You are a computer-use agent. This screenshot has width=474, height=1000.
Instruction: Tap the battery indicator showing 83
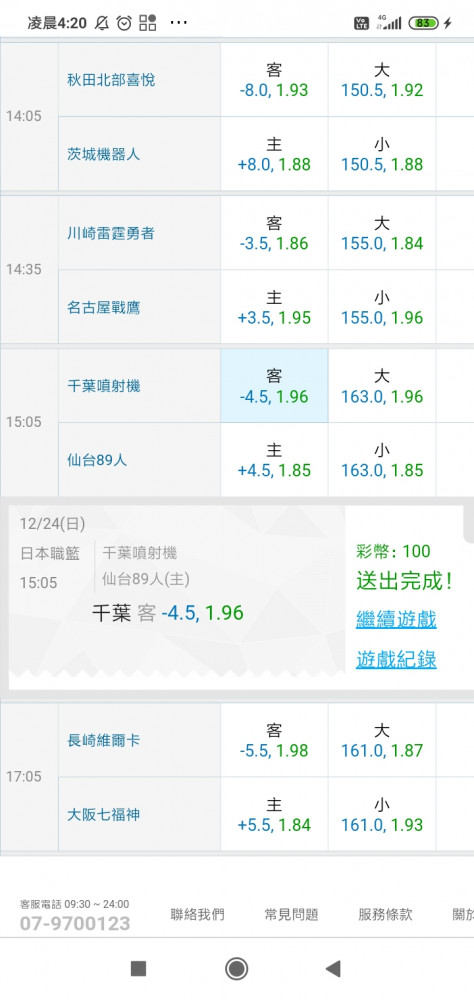tap(424, 23)
